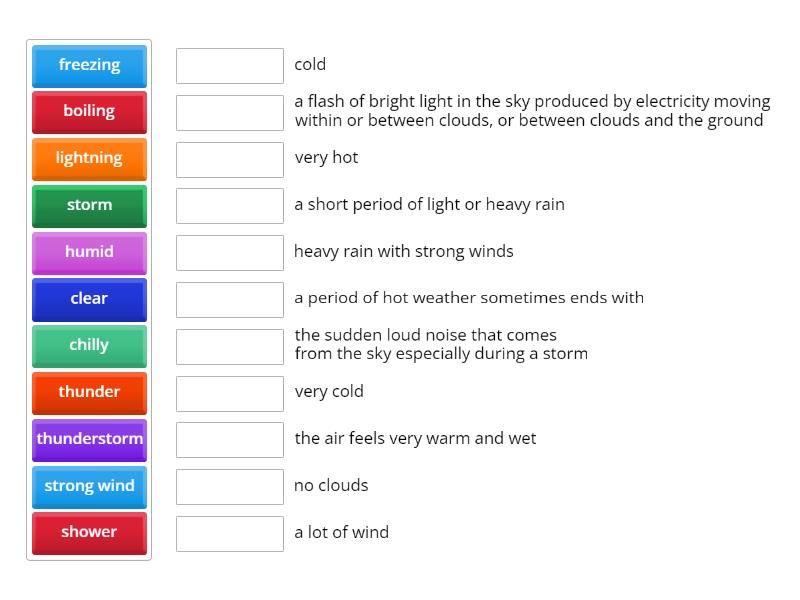Viewport: 800px width, 600px height.
Task: Click the storm word tile
Action: click(x=89, y=205)
